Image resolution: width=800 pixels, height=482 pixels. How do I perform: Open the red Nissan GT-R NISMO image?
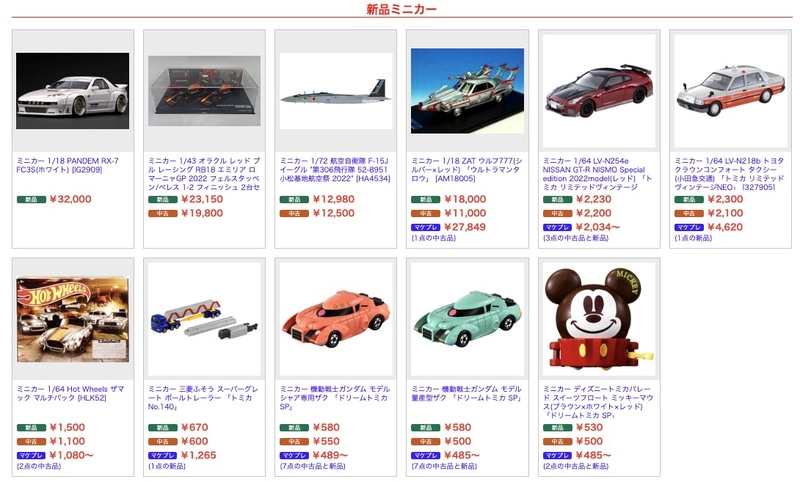(599, 91)
